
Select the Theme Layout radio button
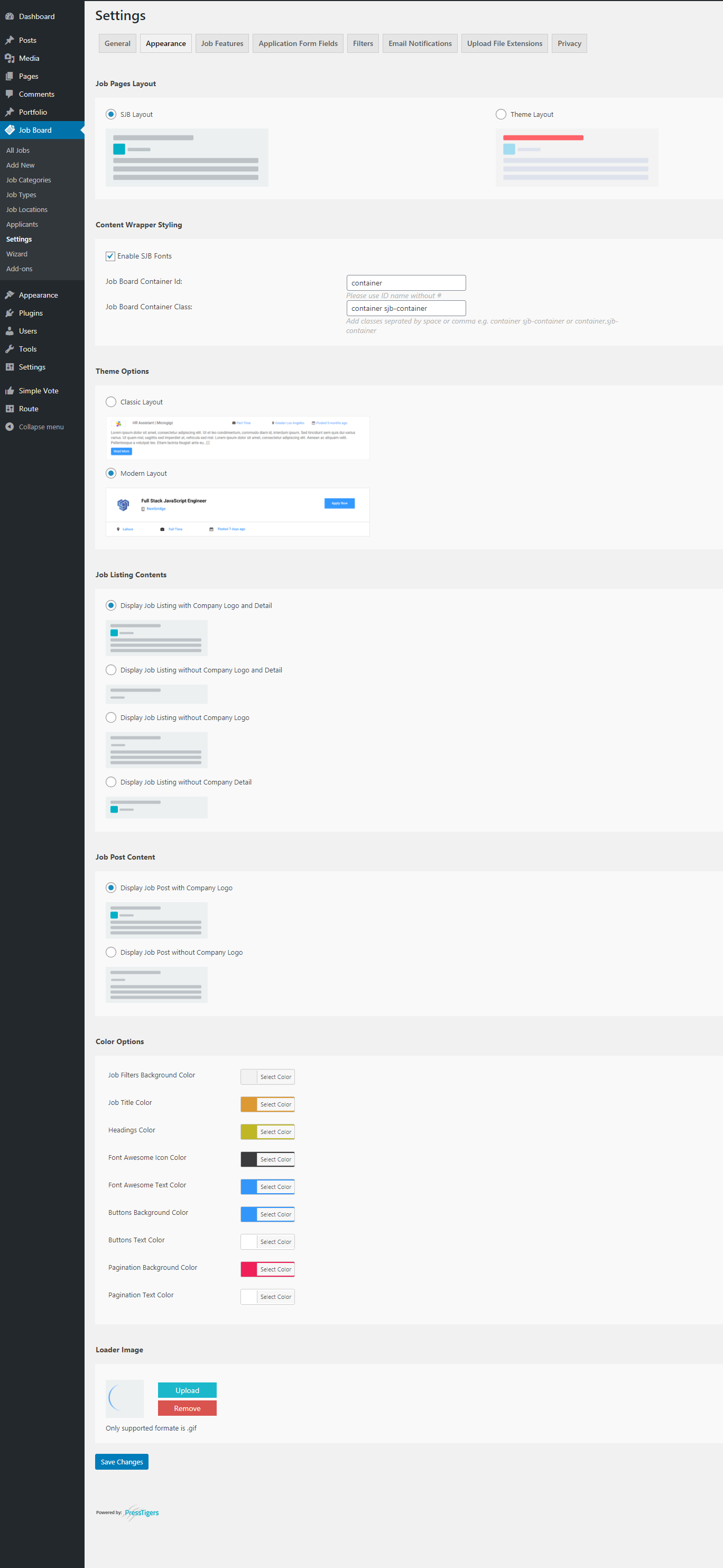[x=501, y=114]
